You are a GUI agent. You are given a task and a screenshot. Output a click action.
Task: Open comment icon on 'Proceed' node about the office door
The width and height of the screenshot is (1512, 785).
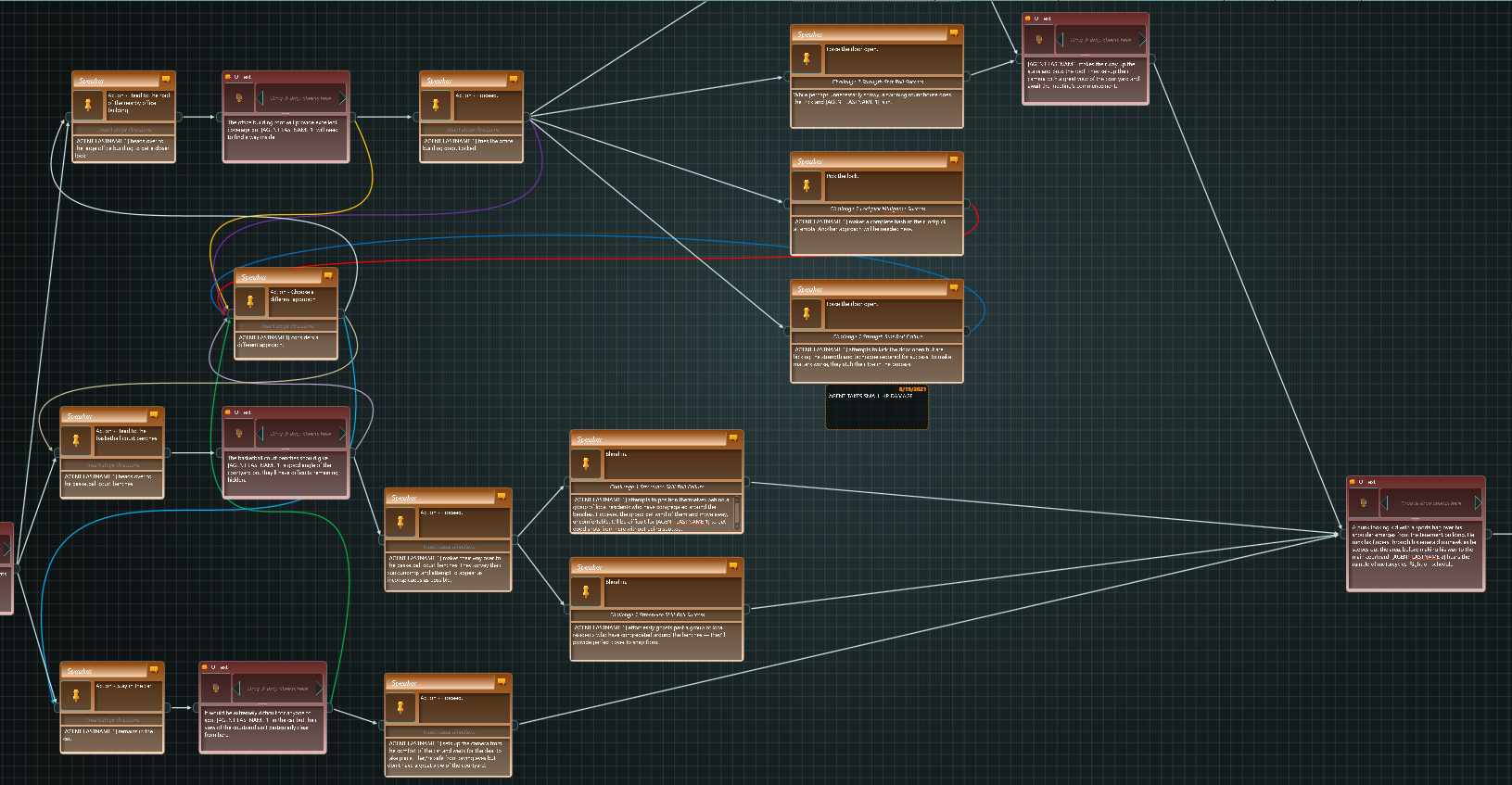tap(514, 80)
